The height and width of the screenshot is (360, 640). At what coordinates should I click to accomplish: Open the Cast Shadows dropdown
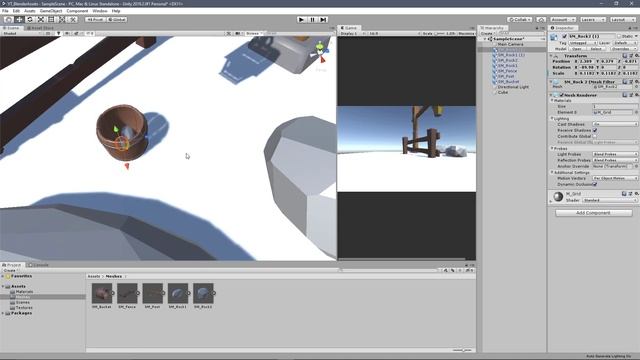(x=615, y=124)
